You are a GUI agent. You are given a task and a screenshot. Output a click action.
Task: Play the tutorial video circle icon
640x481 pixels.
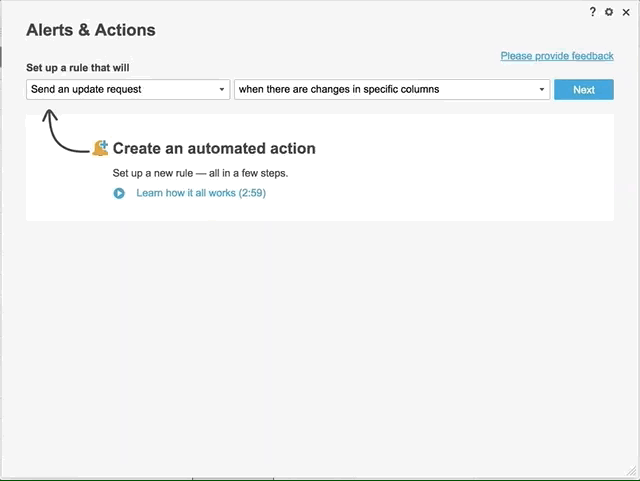(119, 193)
